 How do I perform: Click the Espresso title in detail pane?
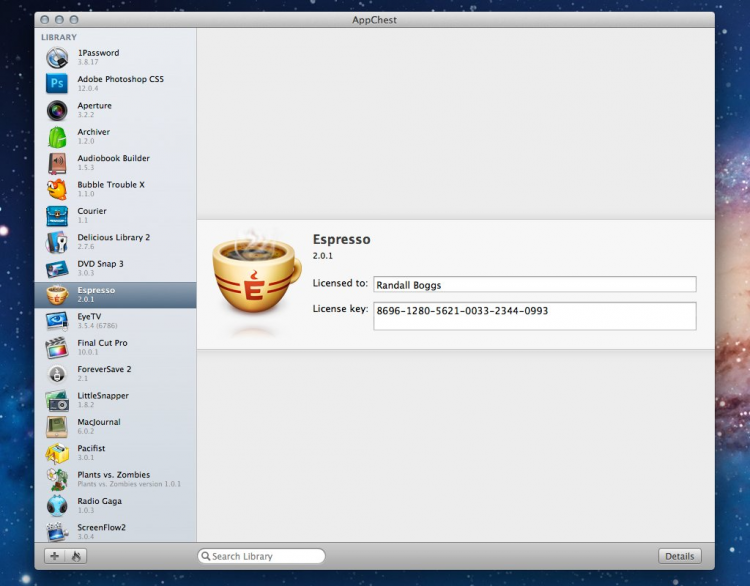click(x=342, y=240)
